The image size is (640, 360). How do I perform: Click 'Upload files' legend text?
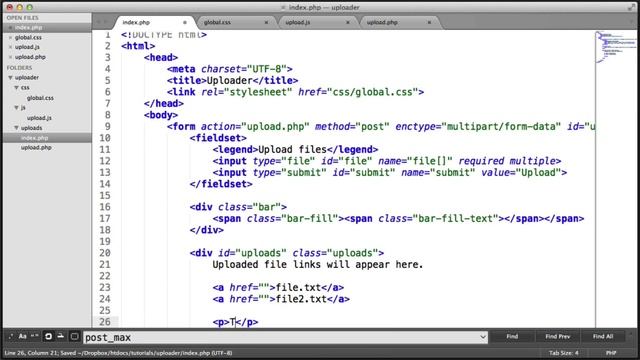pyautogui.click(x=293, y=149)
